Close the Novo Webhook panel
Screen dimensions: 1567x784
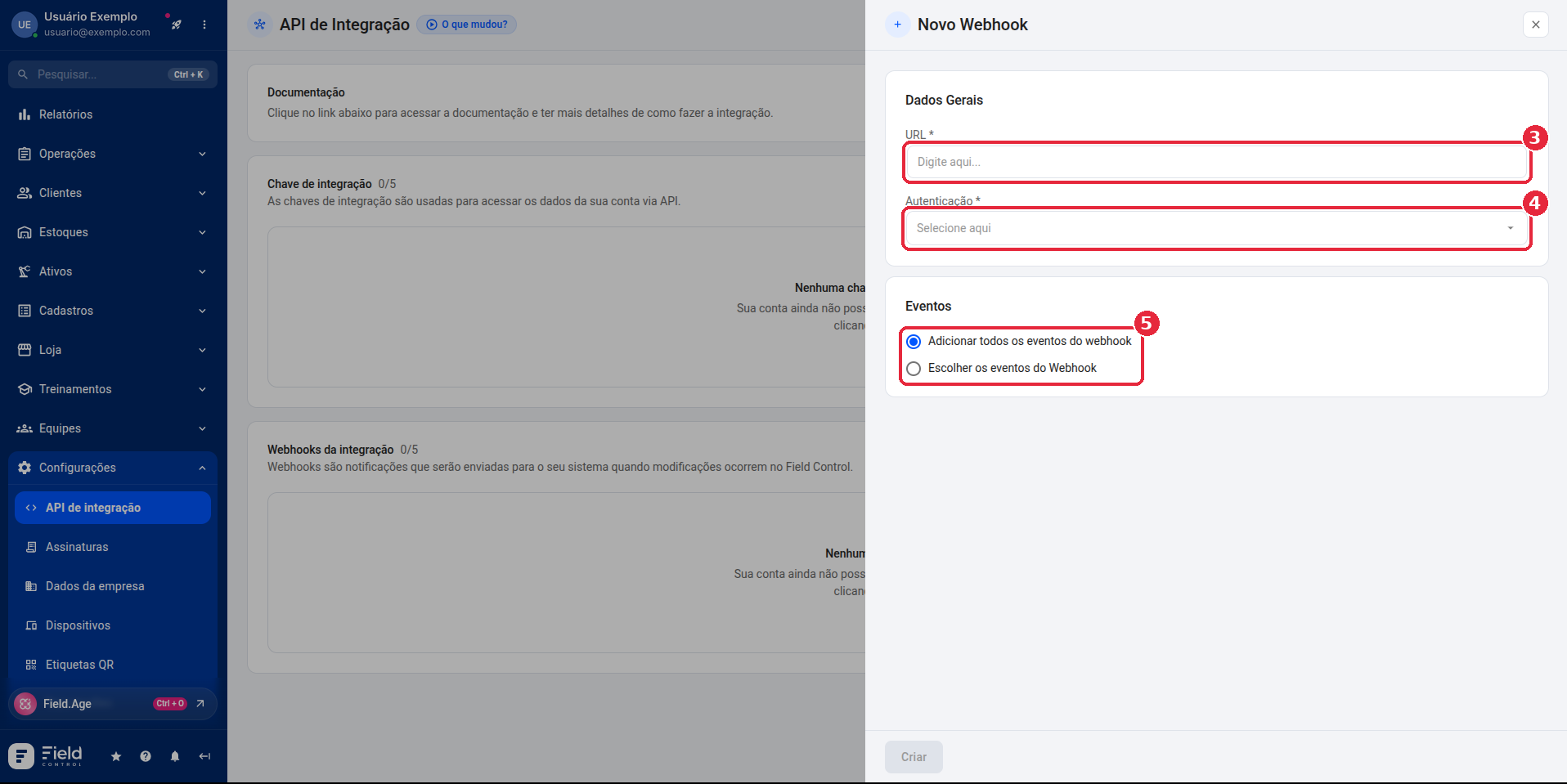pos(1536,25)
